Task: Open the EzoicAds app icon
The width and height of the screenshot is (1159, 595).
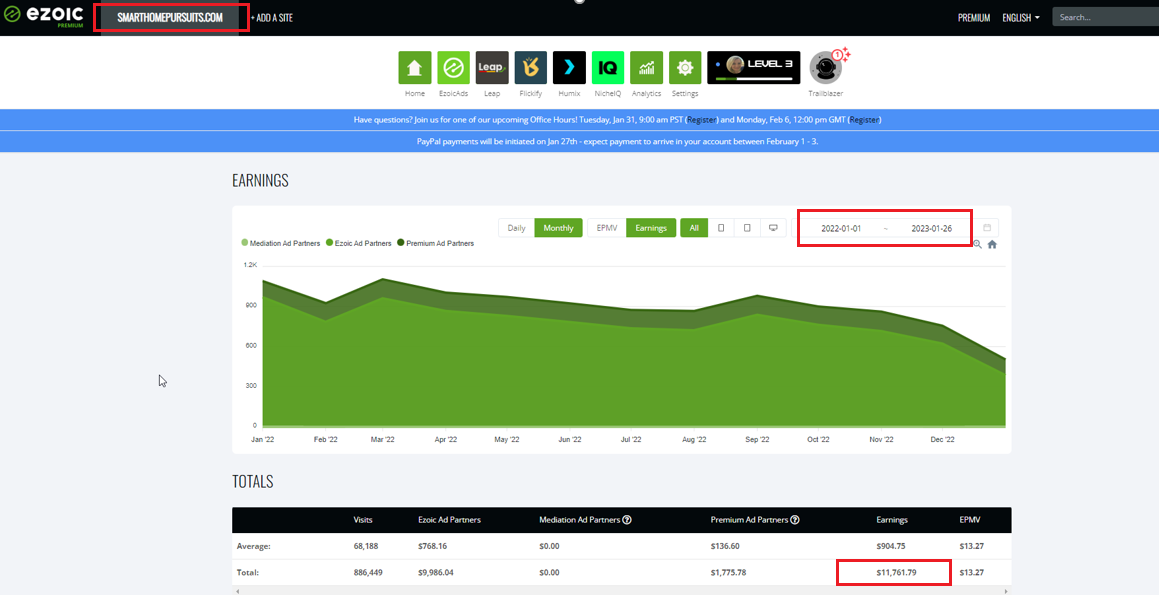Action: [453, 68]
